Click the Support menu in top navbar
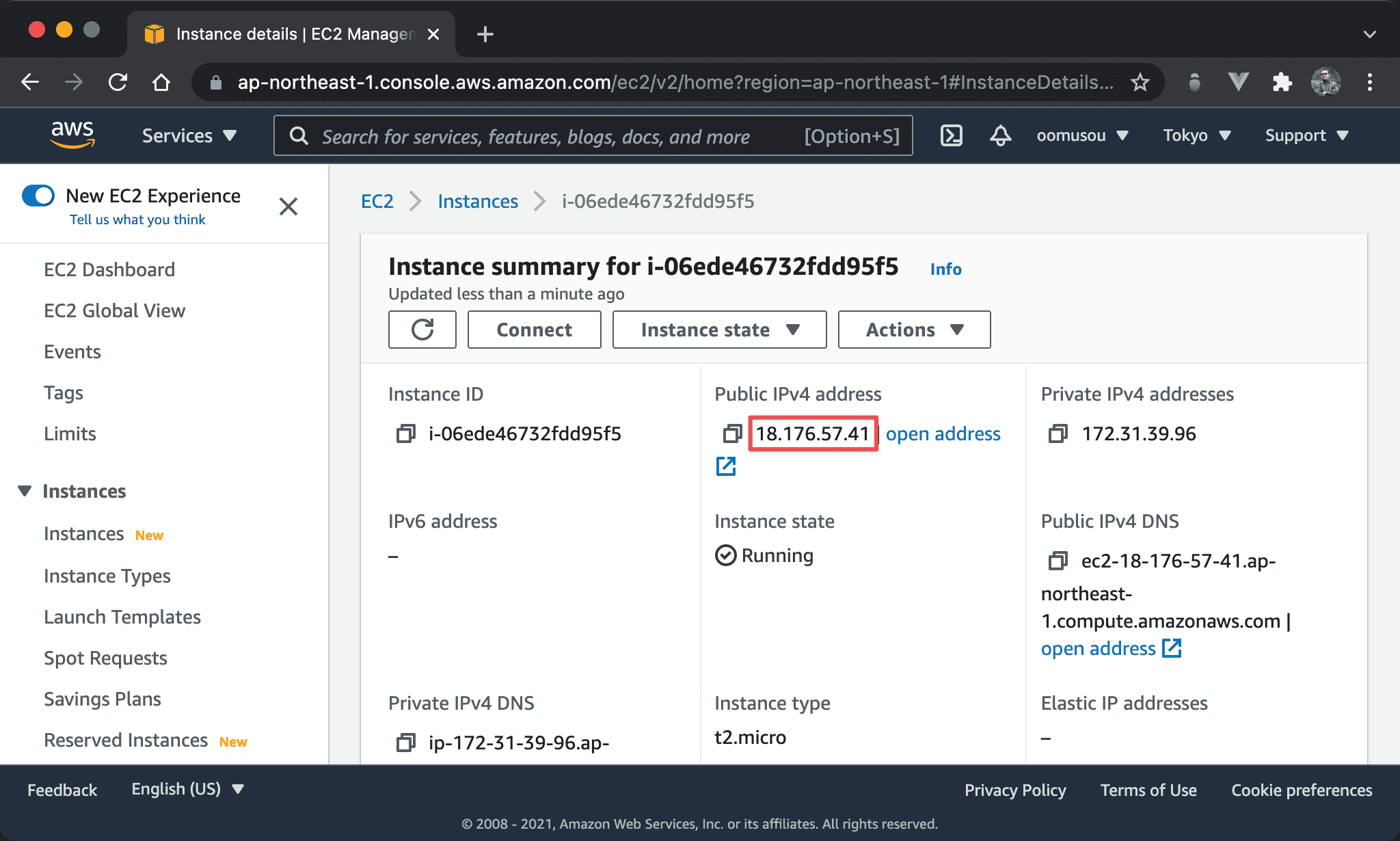The width and height of the screenshot is (1400, 841). (1305, 135)
